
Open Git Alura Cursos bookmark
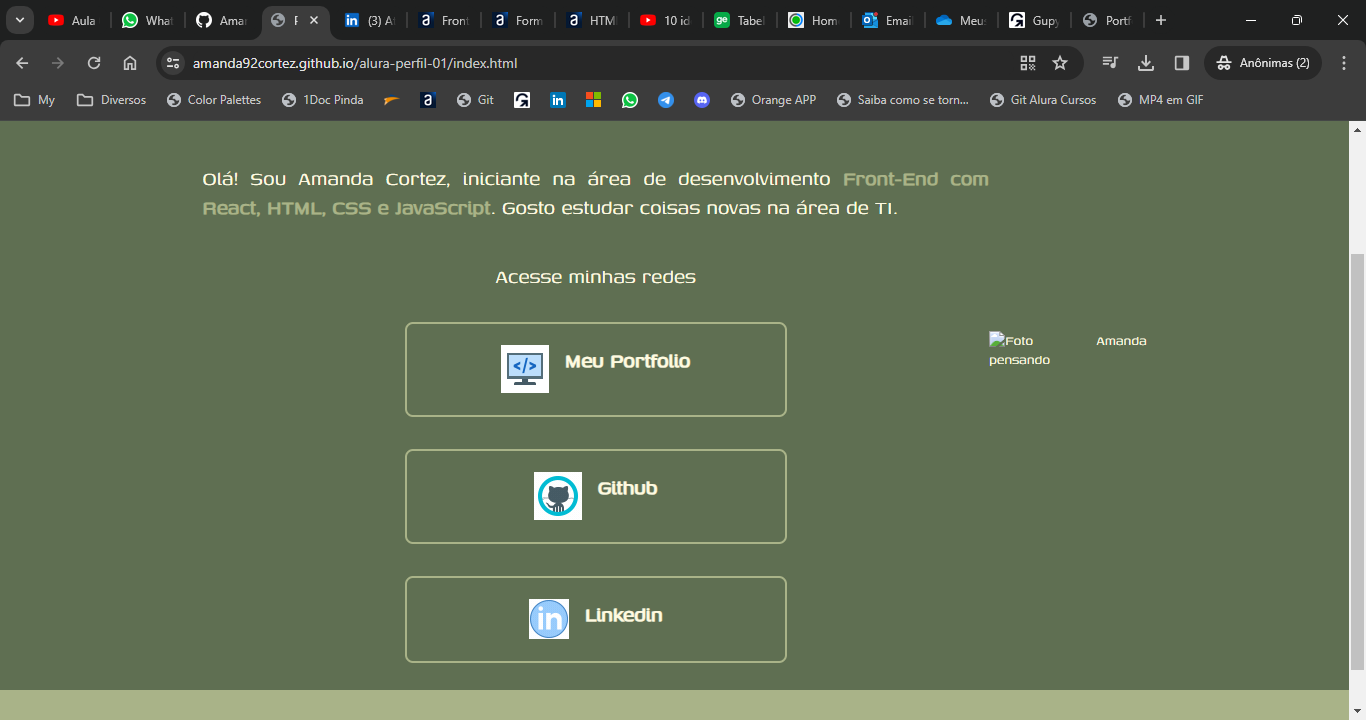pos(1043,100)
